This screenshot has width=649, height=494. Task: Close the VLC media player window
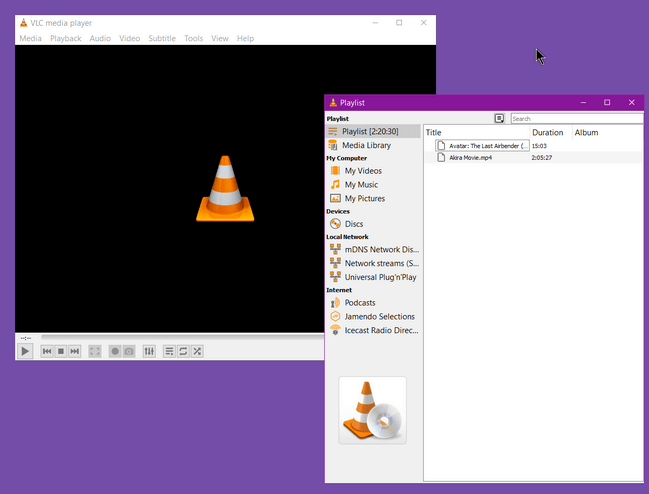(x=423, y=23)
